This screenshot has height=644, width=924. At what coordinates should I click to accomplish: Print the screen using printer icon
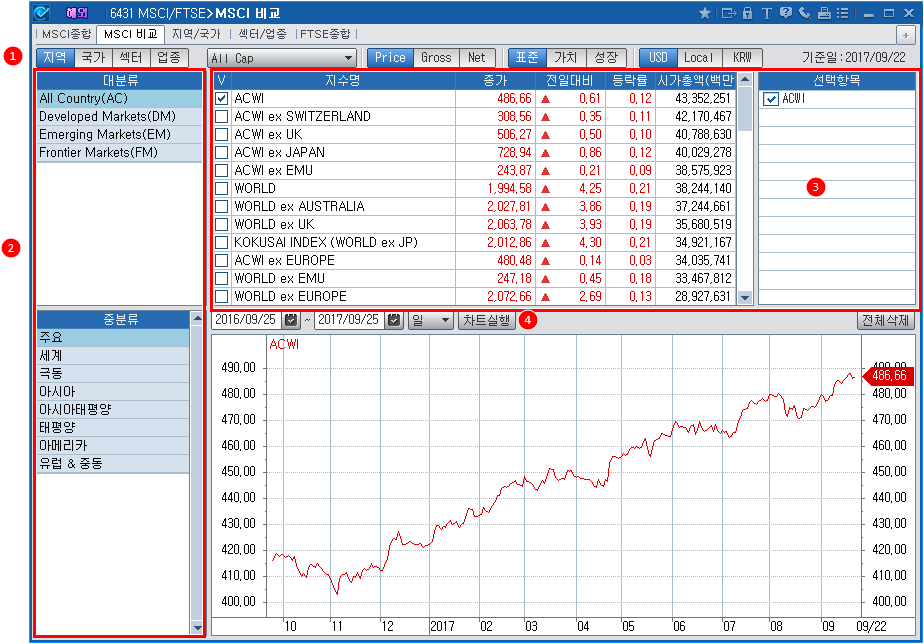click(x=824, y=13)
